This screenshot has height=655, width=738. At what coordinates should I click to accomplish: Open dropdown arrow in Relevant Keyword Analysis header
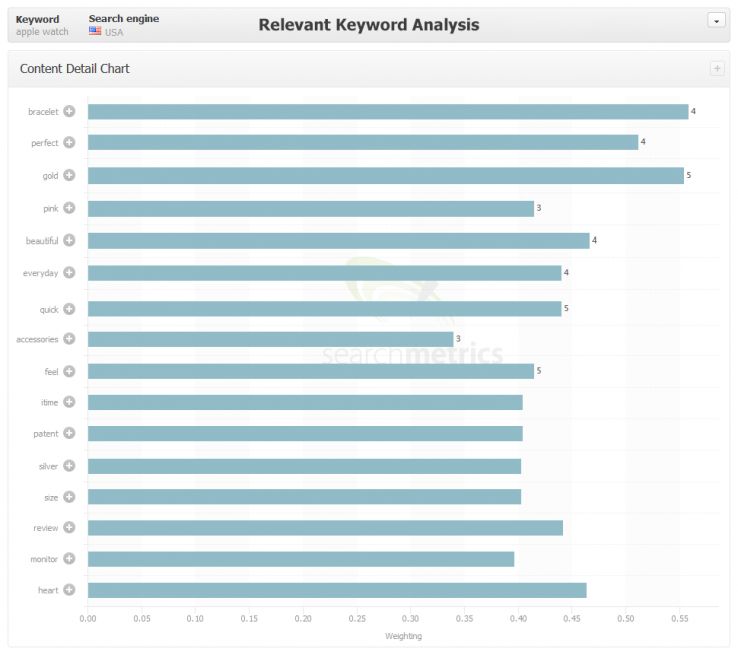tap(716, 20)
